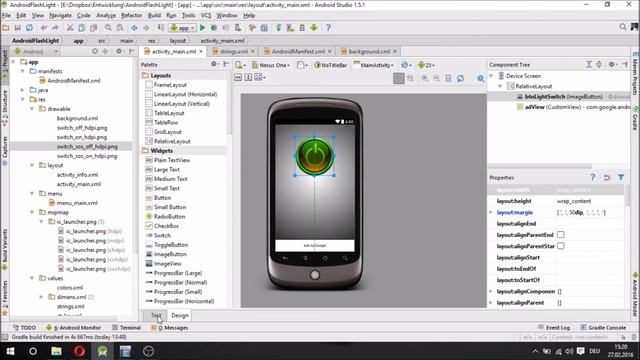Open Opera browser in taskbar

[x=79, y=351]
